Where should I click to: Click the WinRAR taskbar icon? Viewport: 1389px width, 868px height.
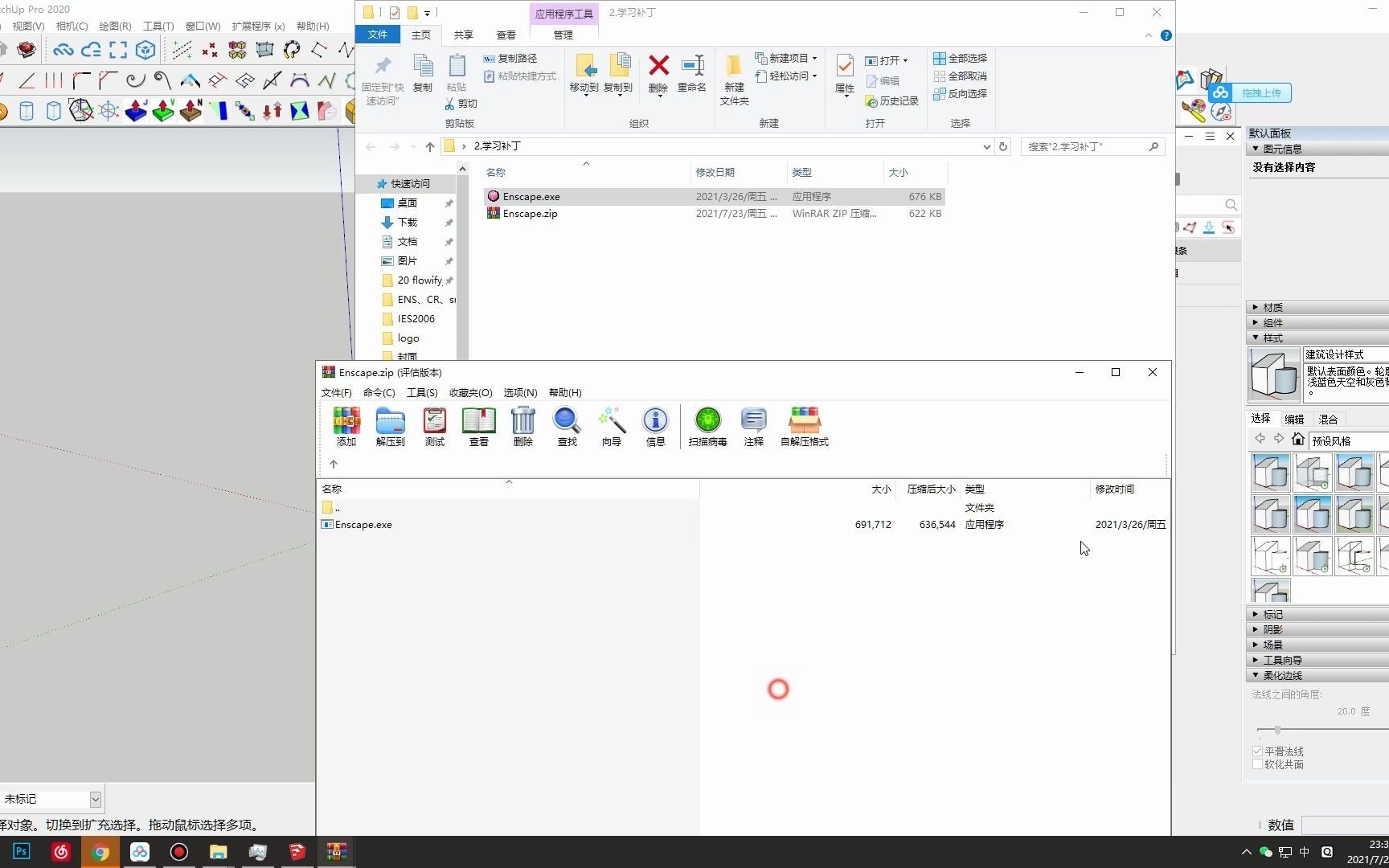[337, 851]
